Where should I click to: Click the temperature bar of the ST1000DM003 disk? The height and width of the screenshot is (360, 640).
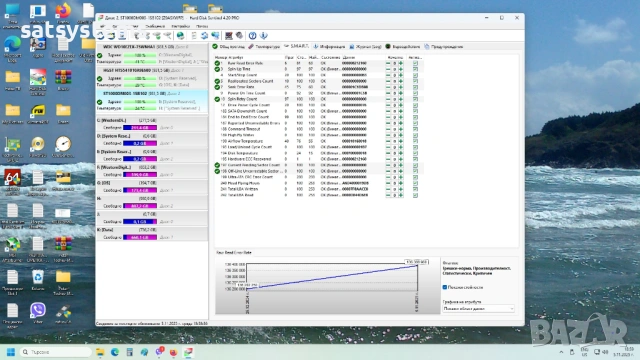tap(140, 109)
